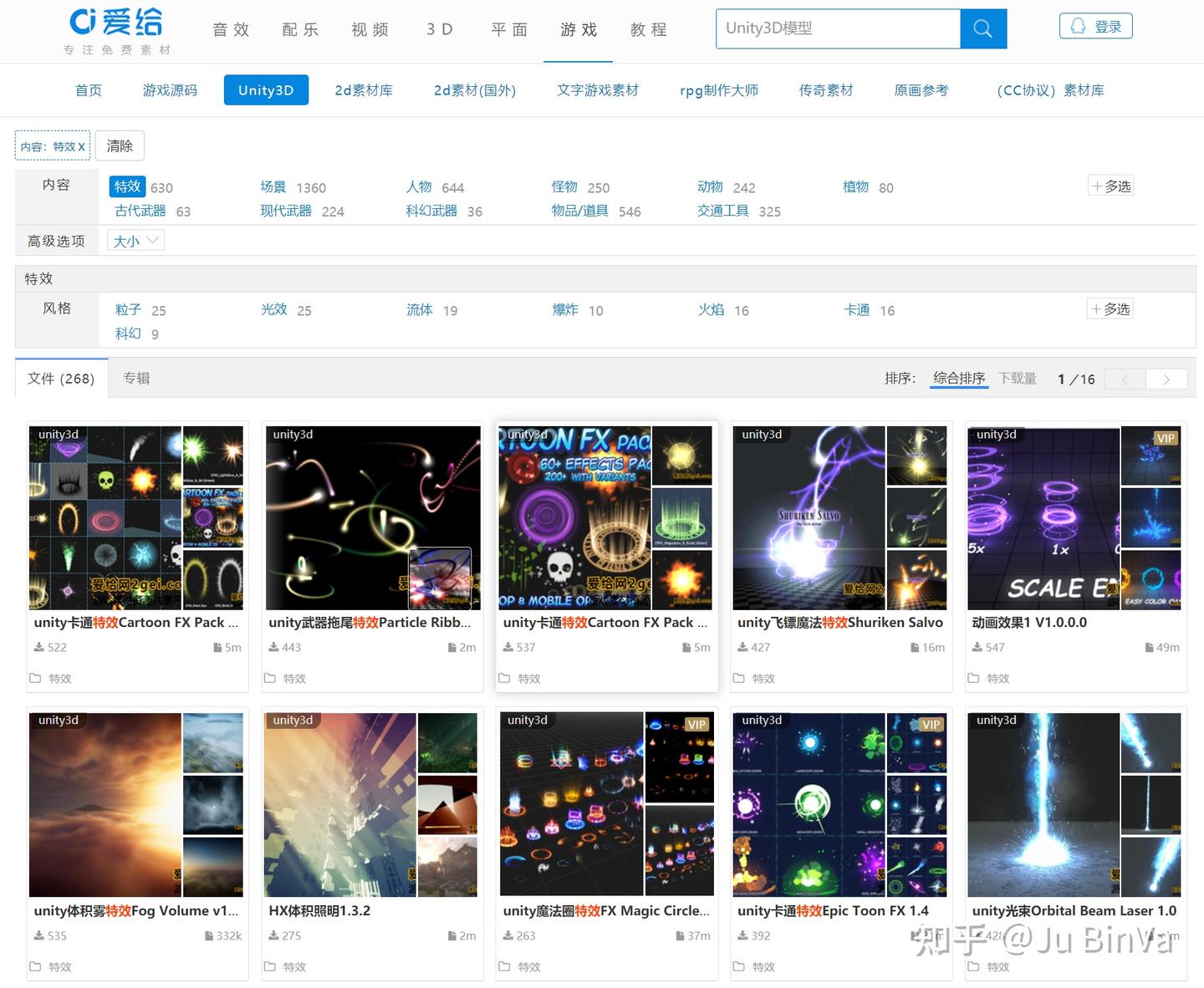Image resolution: width=1204 pixels, height=988 pixels.
Task: Switch to the 专辑 tab
Action: point(136,378)
